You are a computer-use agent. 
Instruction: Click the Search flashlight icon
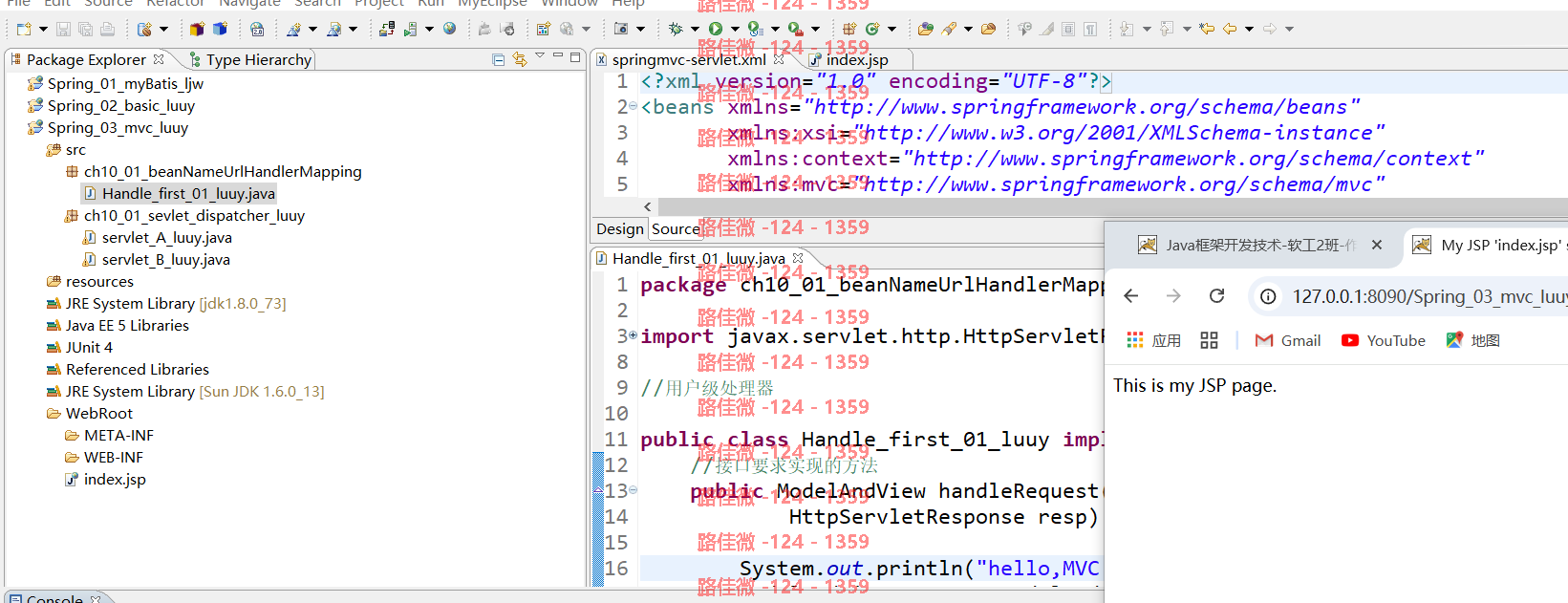tap(949, 29)
